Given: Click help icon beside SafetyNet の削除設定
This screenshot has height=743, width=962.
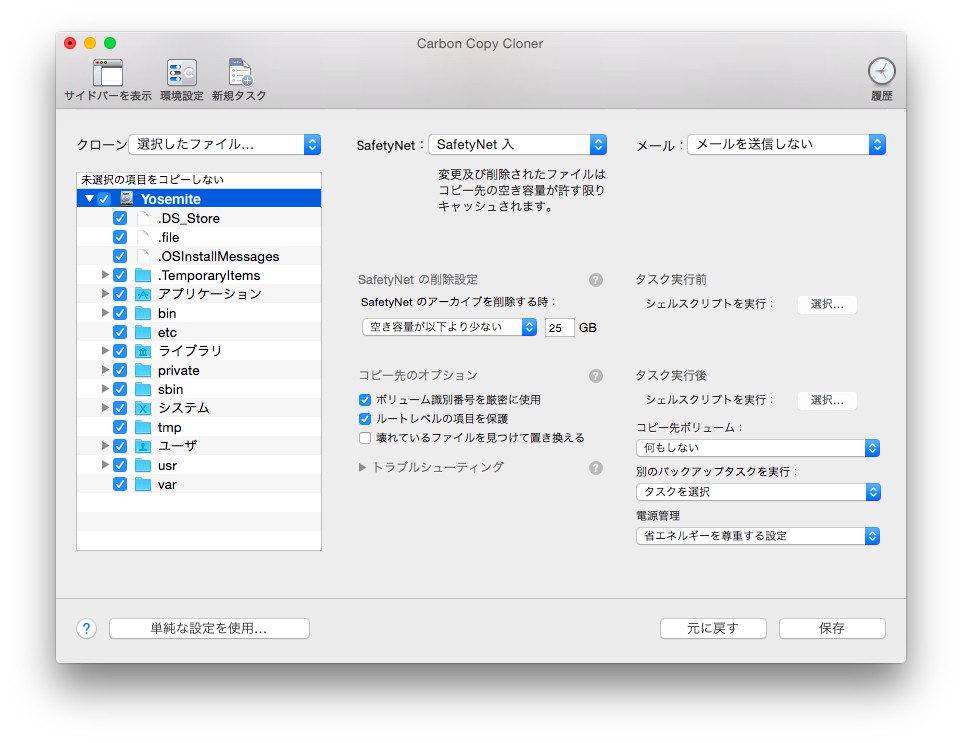Looking at the screenshot, I should coord(596,280).
